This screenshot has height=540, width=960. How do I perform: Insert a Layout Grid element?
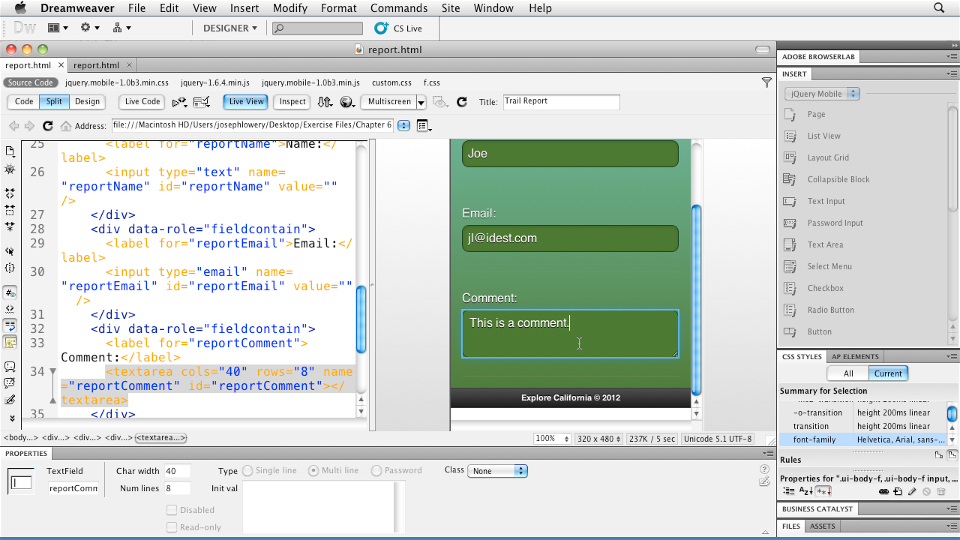tap(790, 157)
